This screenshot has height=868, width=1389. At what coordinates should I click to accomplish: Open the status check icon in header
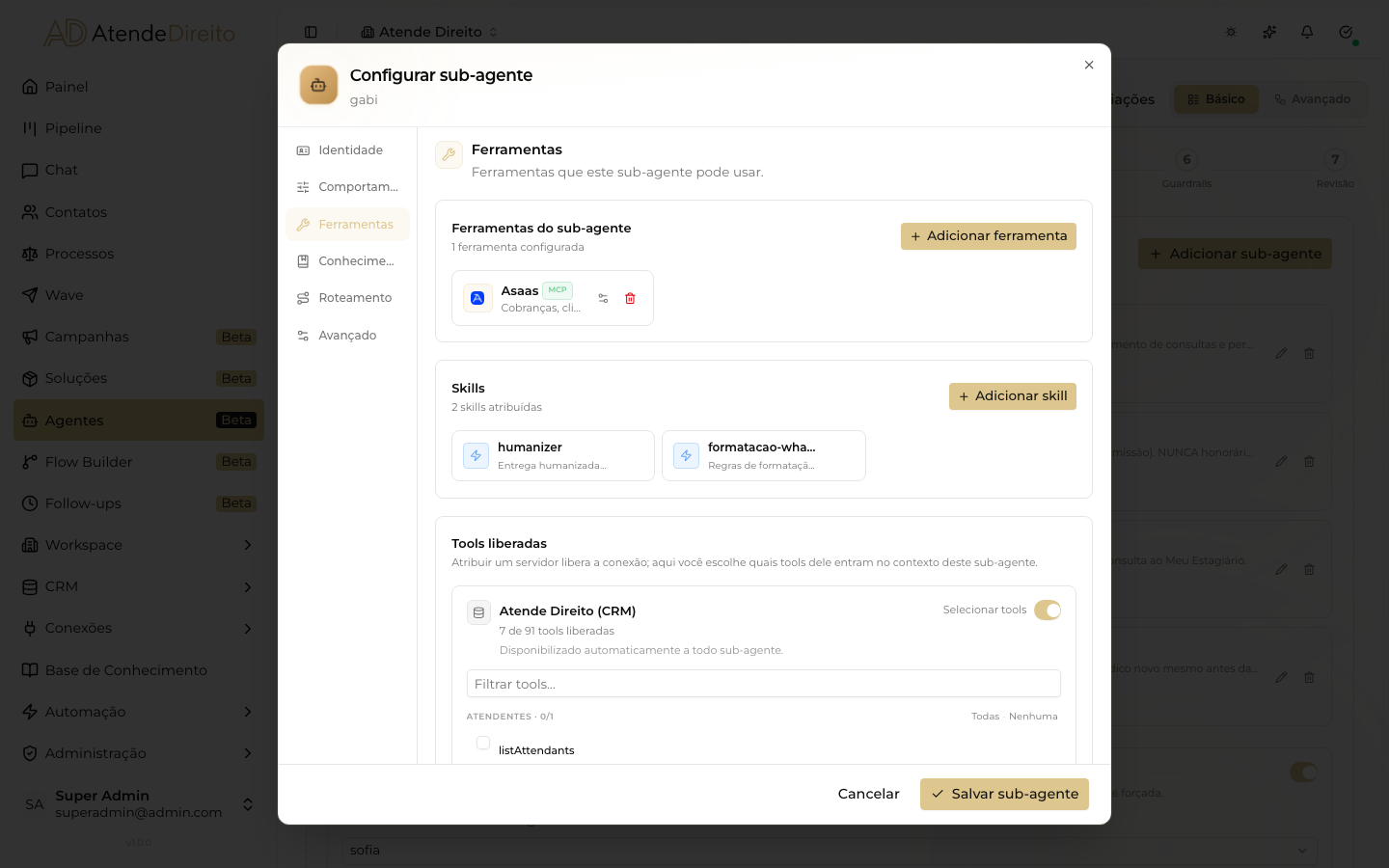[1346, 32]
